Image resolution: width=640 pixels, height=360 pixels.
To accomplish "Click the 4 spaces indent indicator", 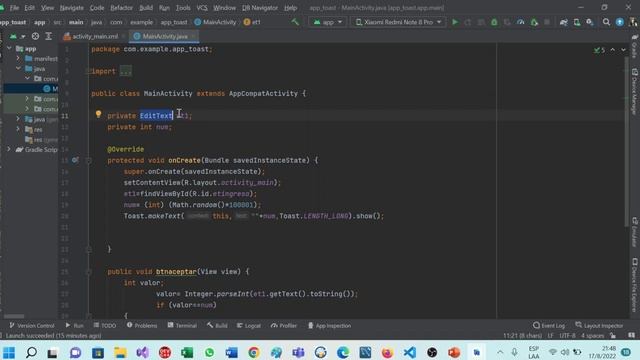I will tap(593, 336).
